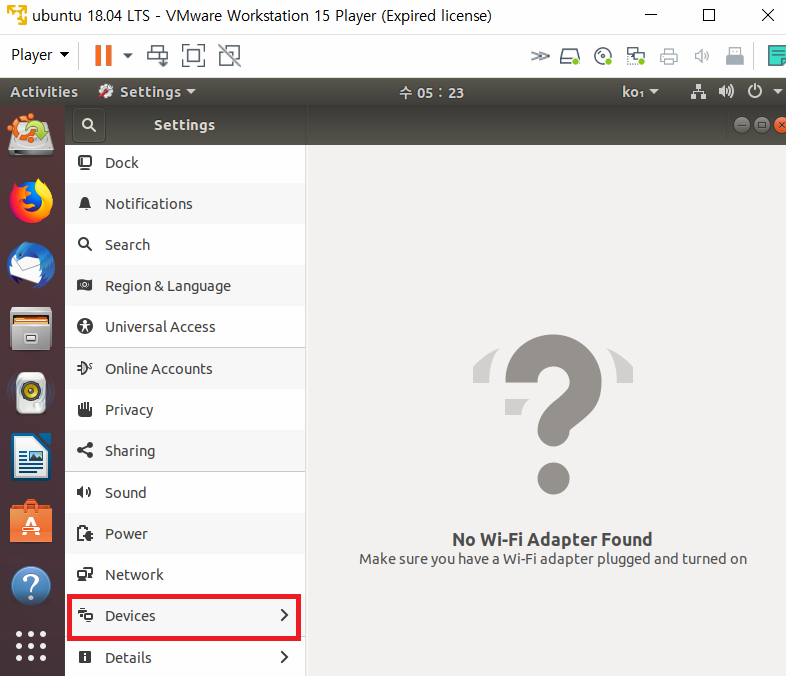
Task: Click the CD/DVD drive device icon
Action: point(603,56)
